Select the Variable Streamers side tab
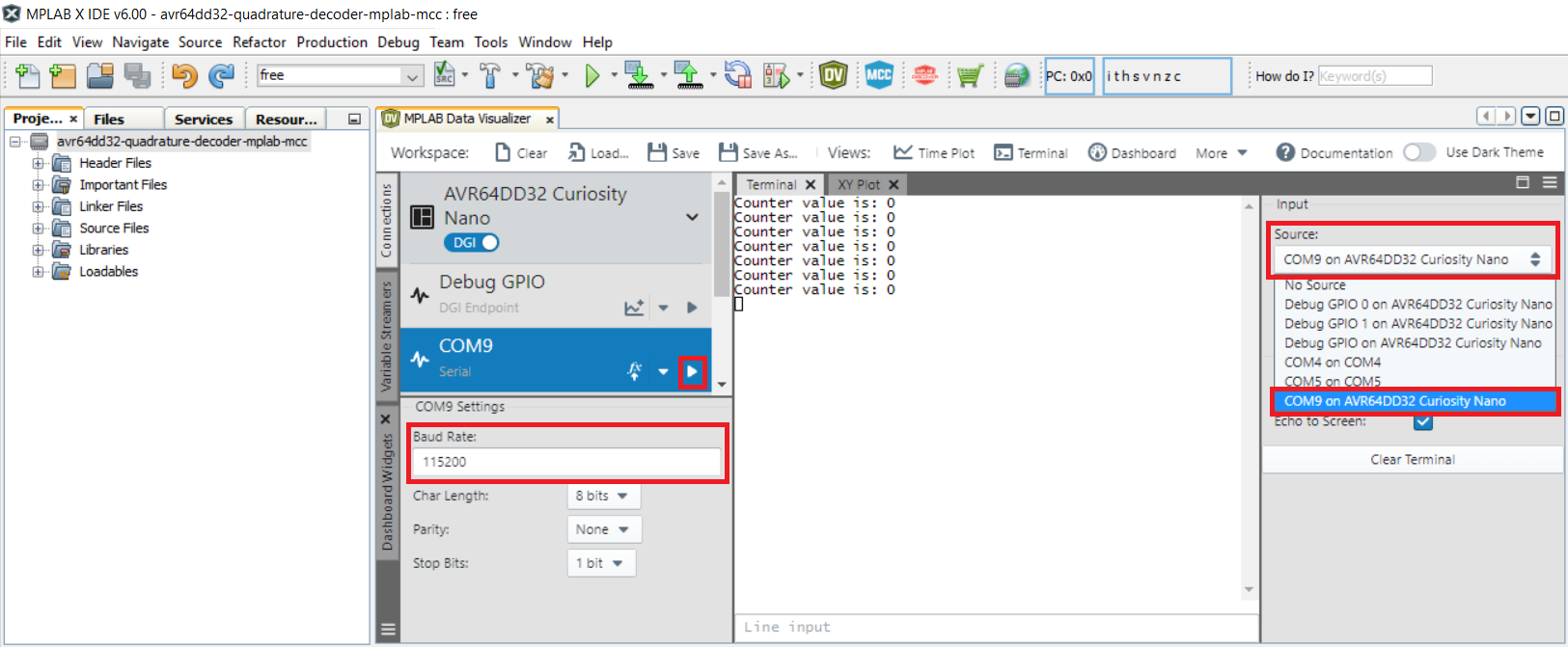The image size is (1568, 647). coord(387,335)
